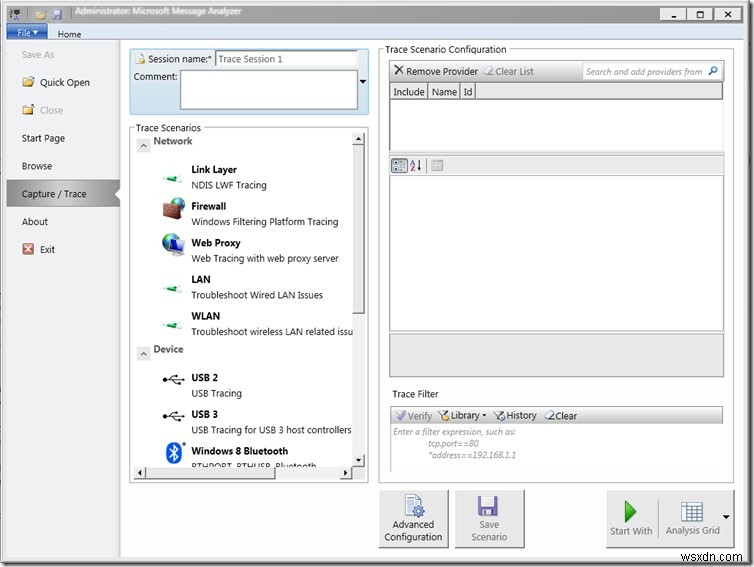Select Browse in the sidebar

37,166
